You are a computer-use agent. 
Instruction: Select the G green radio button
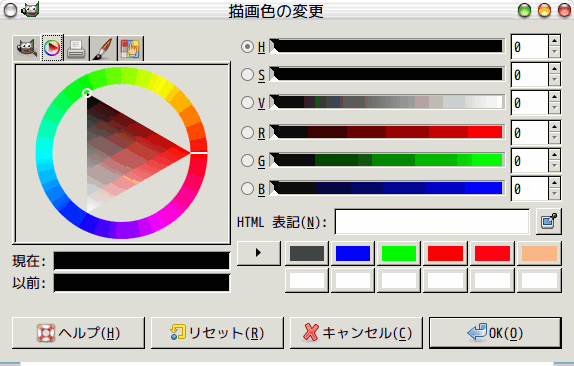[247, 160]
